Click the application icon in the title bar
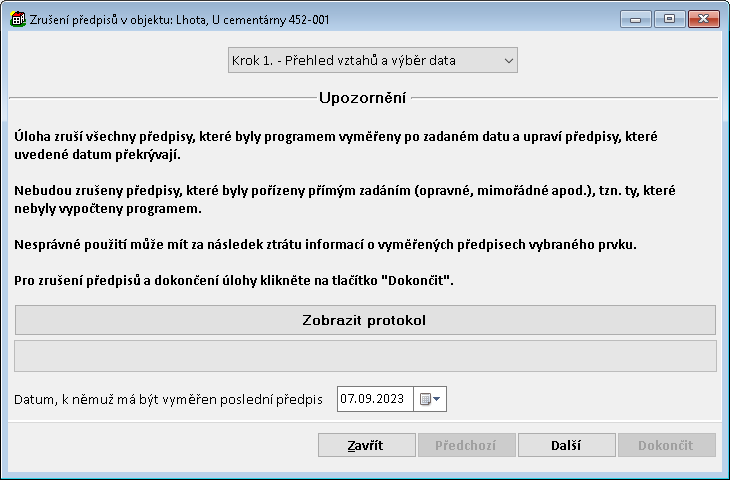Image resolution: width=730 pixels, height=480 pixels. (x=15, y=19)
